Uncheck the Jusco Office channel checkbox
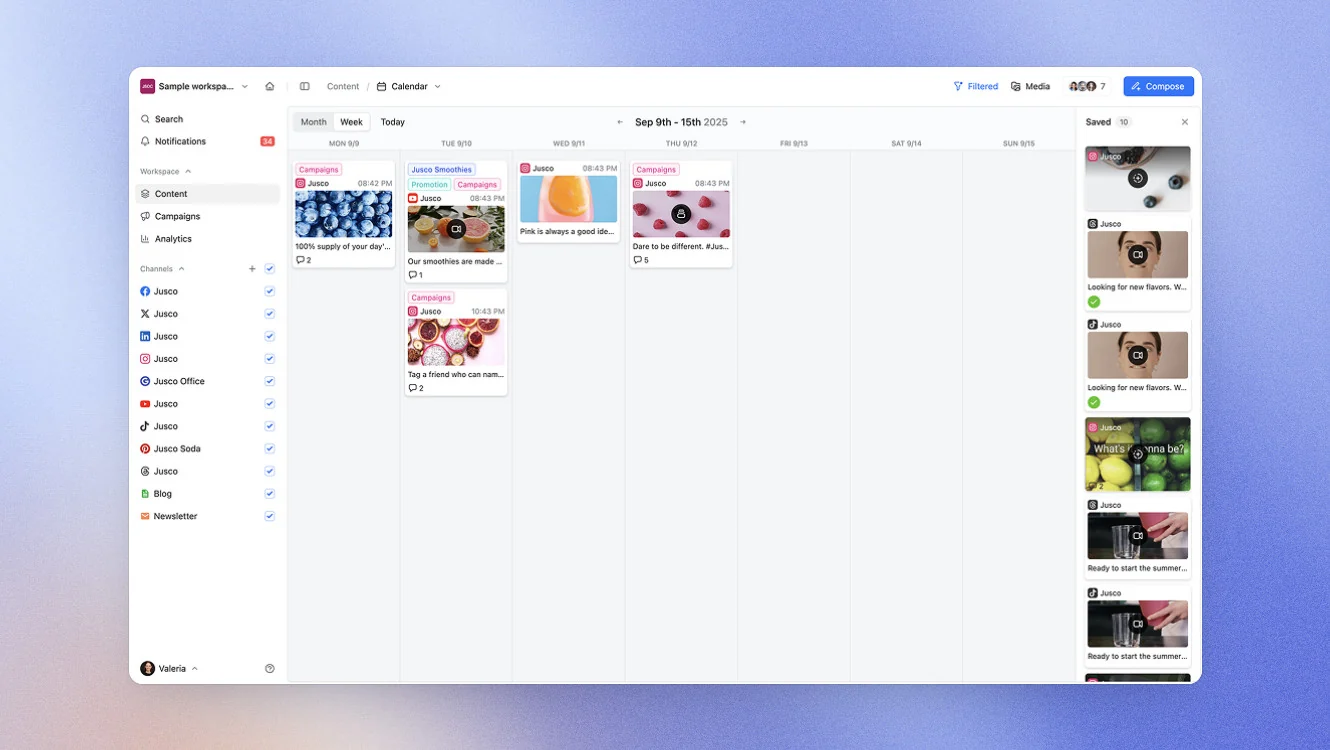The height and width of the screenshot is (750, 1330). click(x=270, y=381)
